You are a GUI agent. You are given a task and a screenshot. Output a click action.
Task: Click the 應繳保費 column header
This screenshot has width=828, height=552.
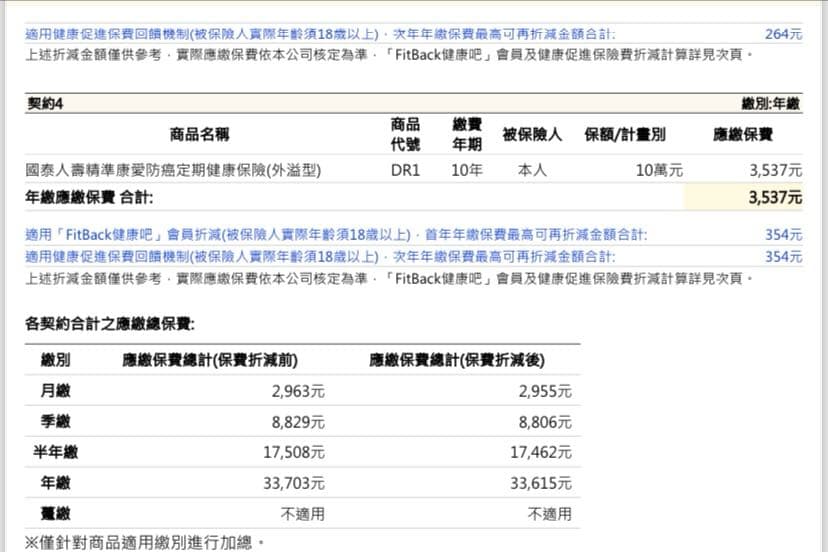[x=742, y=134]
